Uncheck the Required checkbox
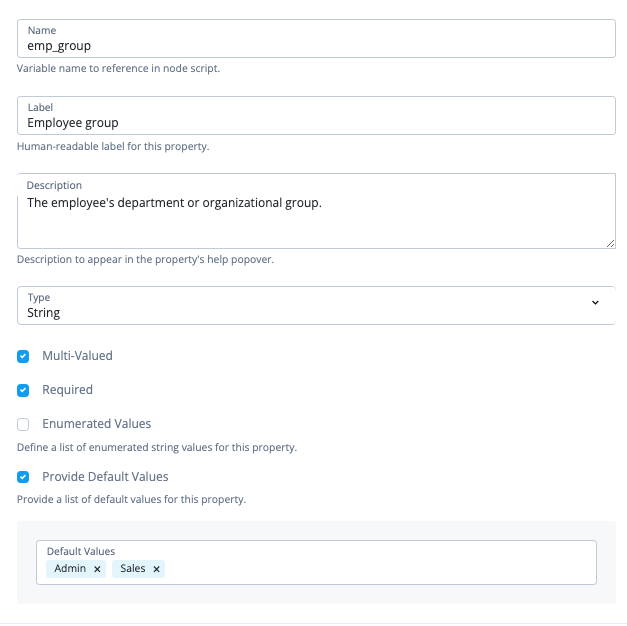627x626 pixels. tap(23, 390)
